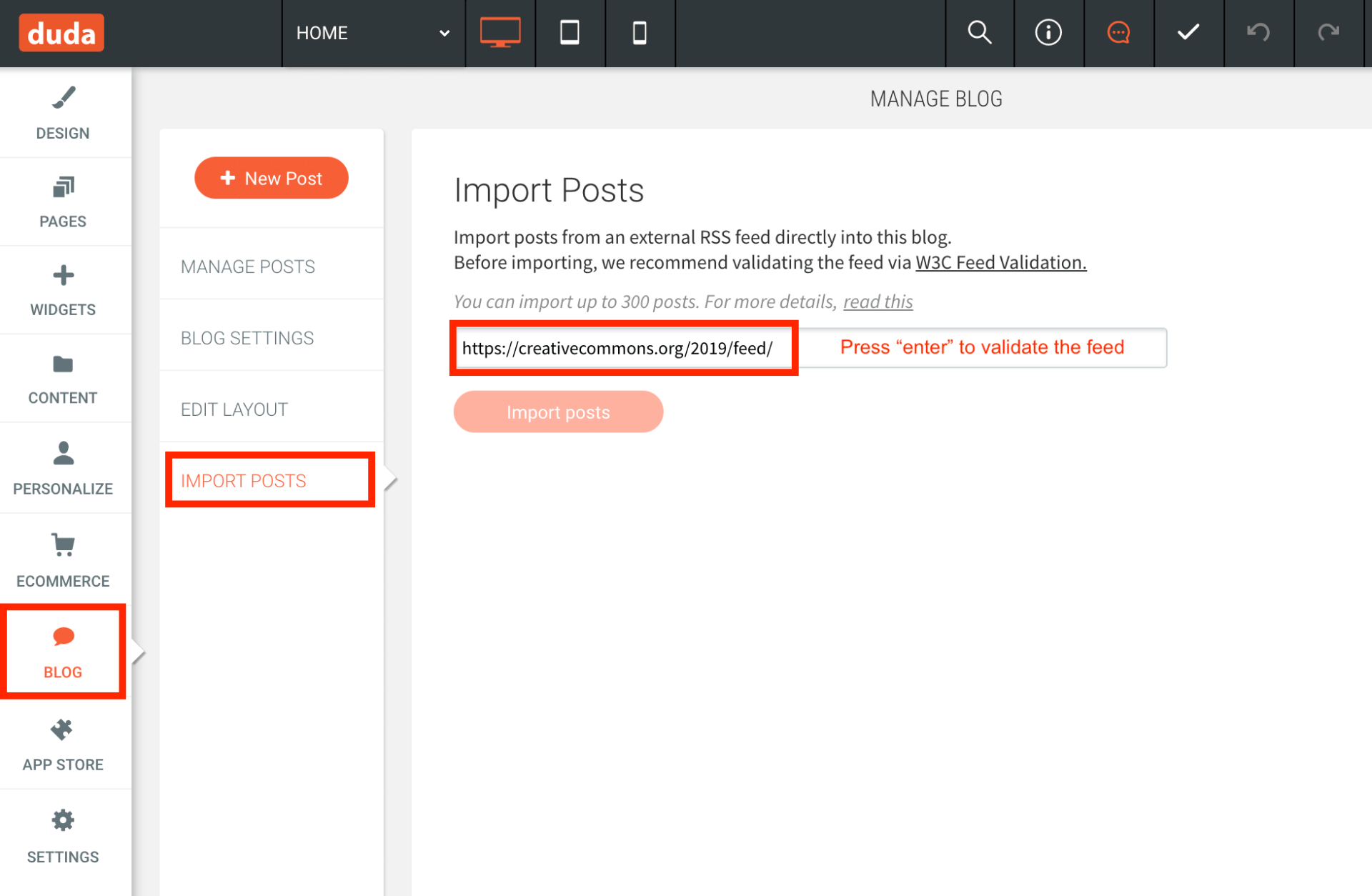Click the MANAGE BLOG heading text

coord(936,99)
